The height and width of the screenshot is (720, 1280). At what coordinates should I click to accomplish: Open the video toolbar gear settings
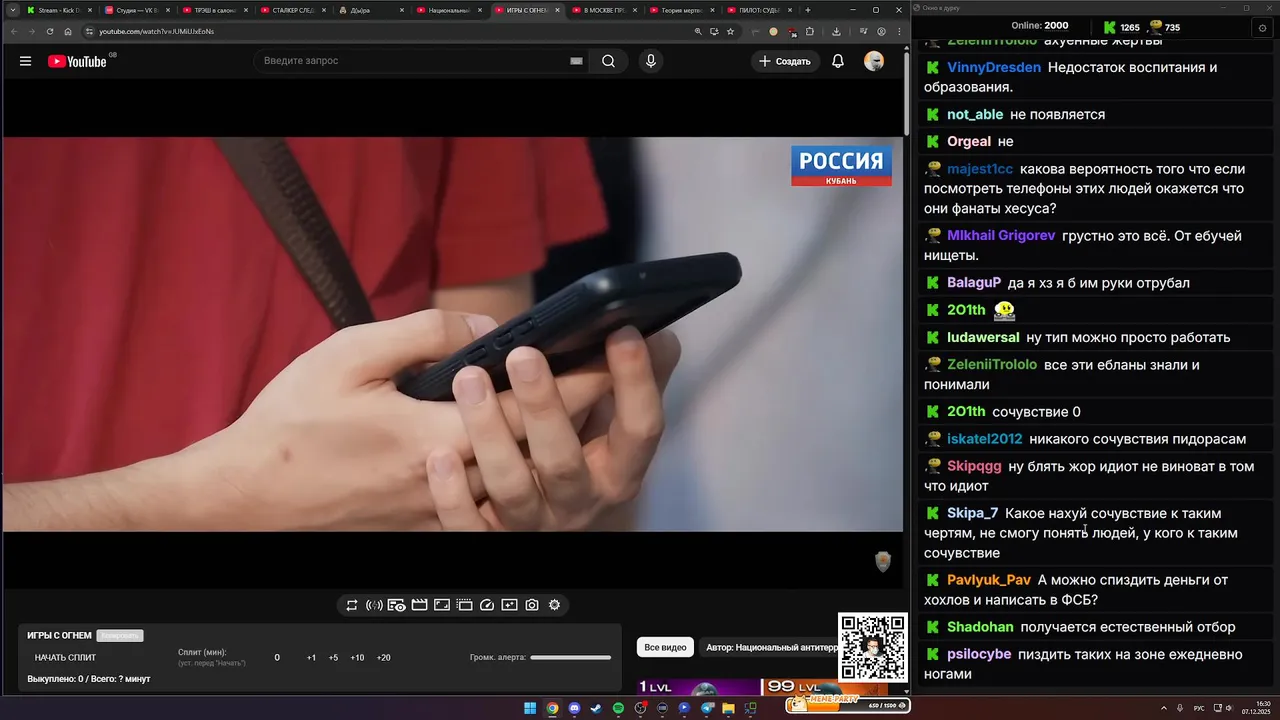point(554,605)
